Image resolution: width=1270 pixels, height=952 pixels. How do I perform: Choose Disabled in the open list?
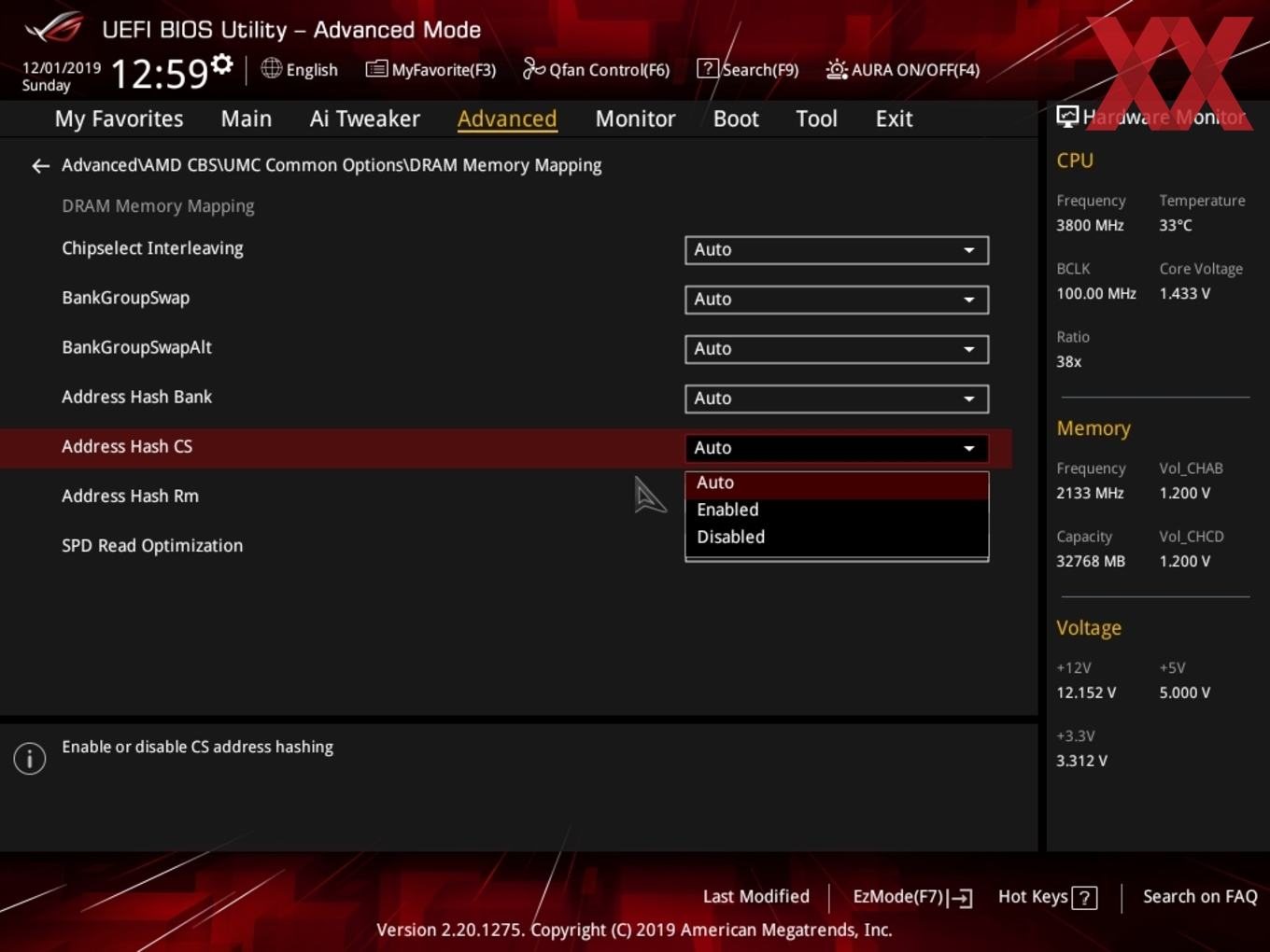coord(837,538)
